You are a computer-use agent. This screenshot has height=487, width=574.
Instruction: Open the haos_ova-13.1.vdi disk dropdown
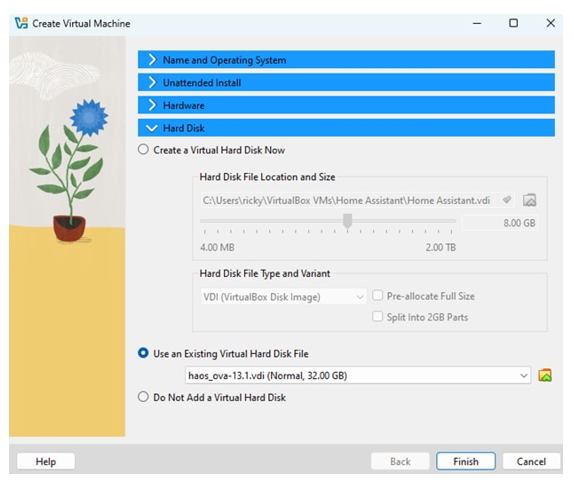[358, 375]
